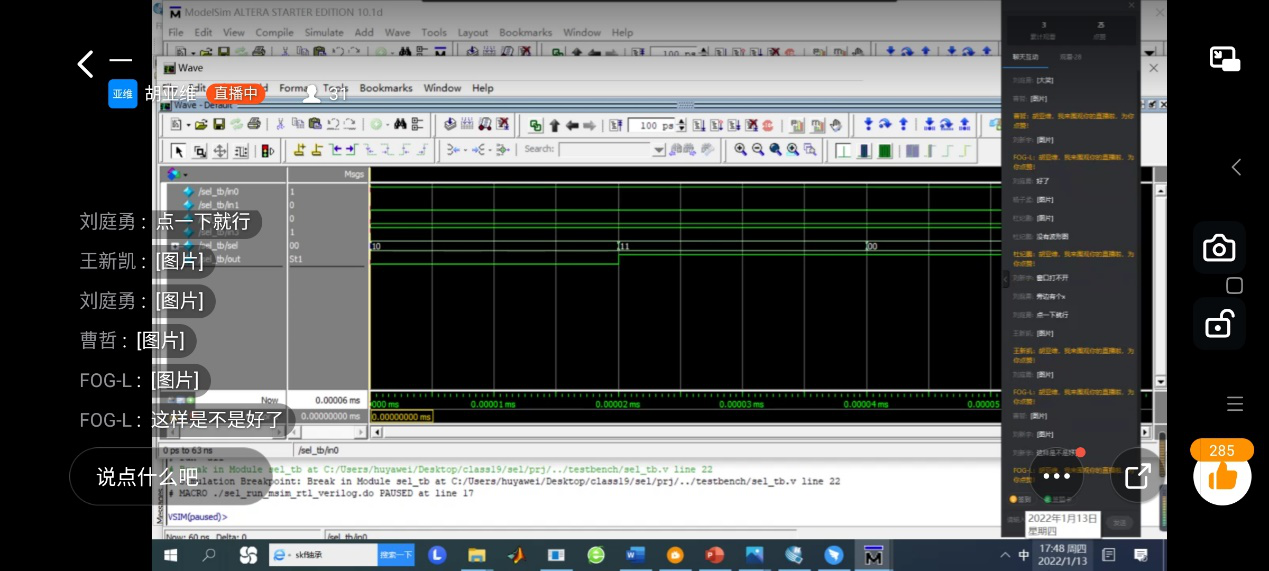1269x571 pixels.
Task: Tap the 说点什么吧 comment box
Action: [147, 476]
